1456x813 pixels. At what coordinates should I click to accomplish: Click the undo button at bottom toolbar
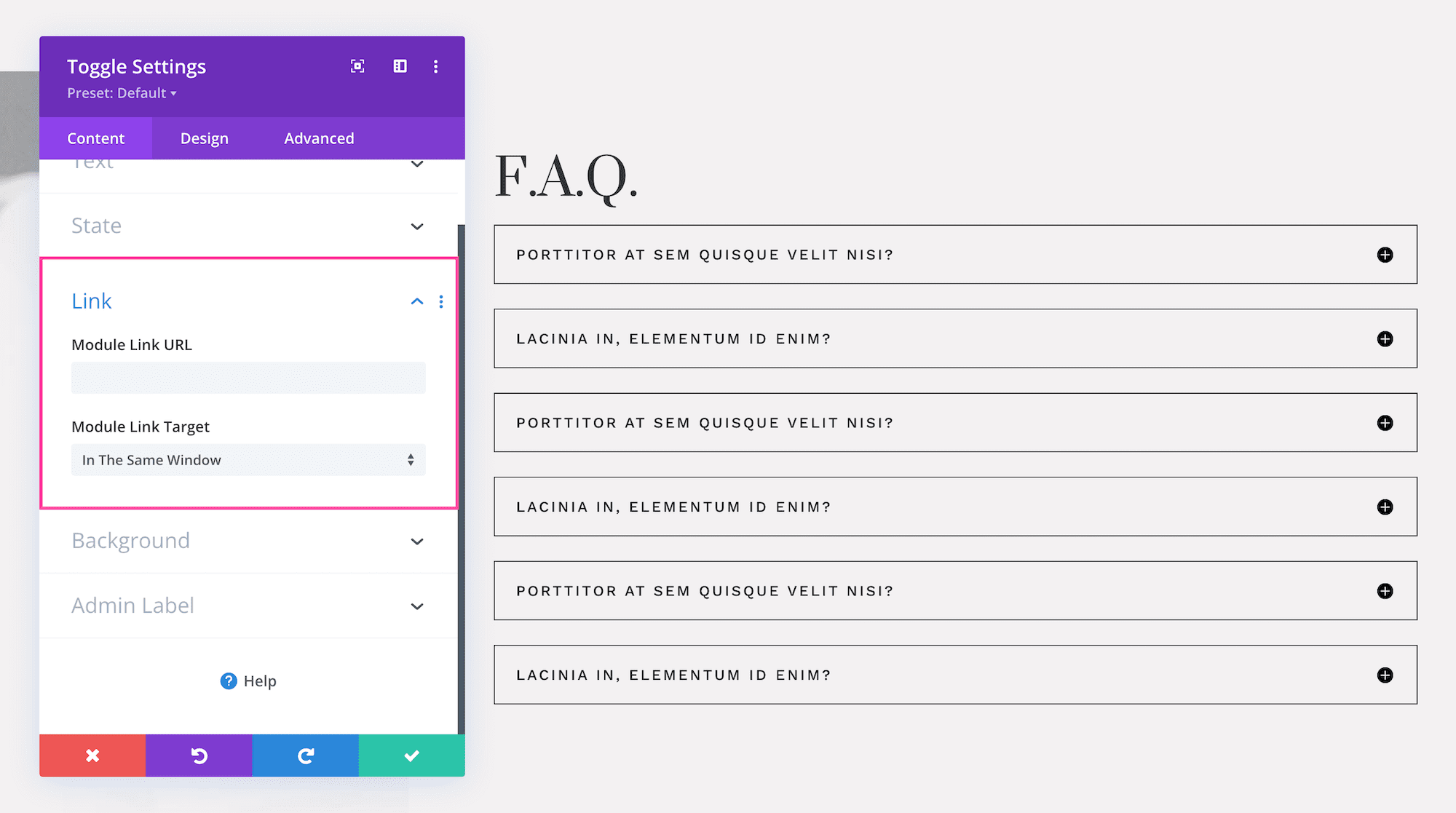click(199, 755)
